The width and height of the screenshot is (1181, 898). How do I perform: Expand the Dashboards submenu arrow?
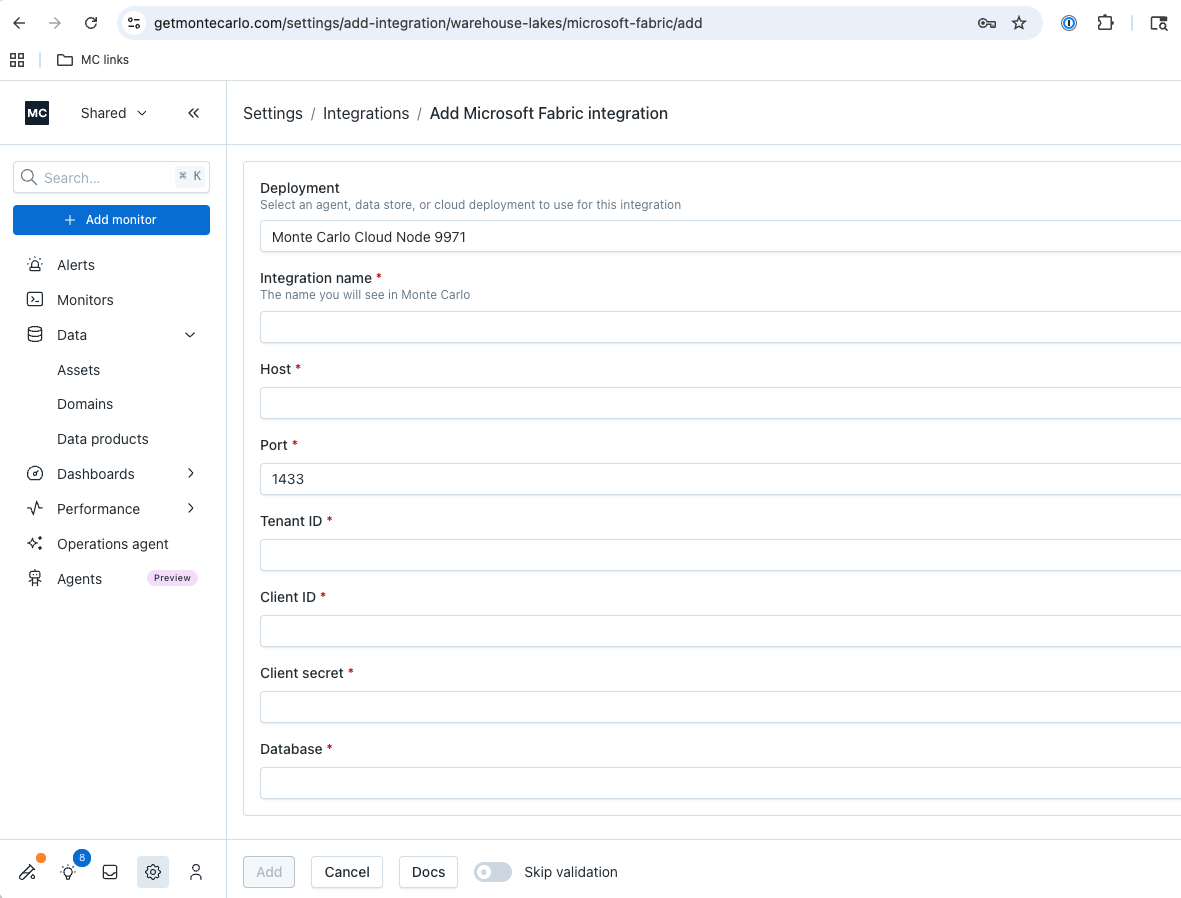coord(191,473)
